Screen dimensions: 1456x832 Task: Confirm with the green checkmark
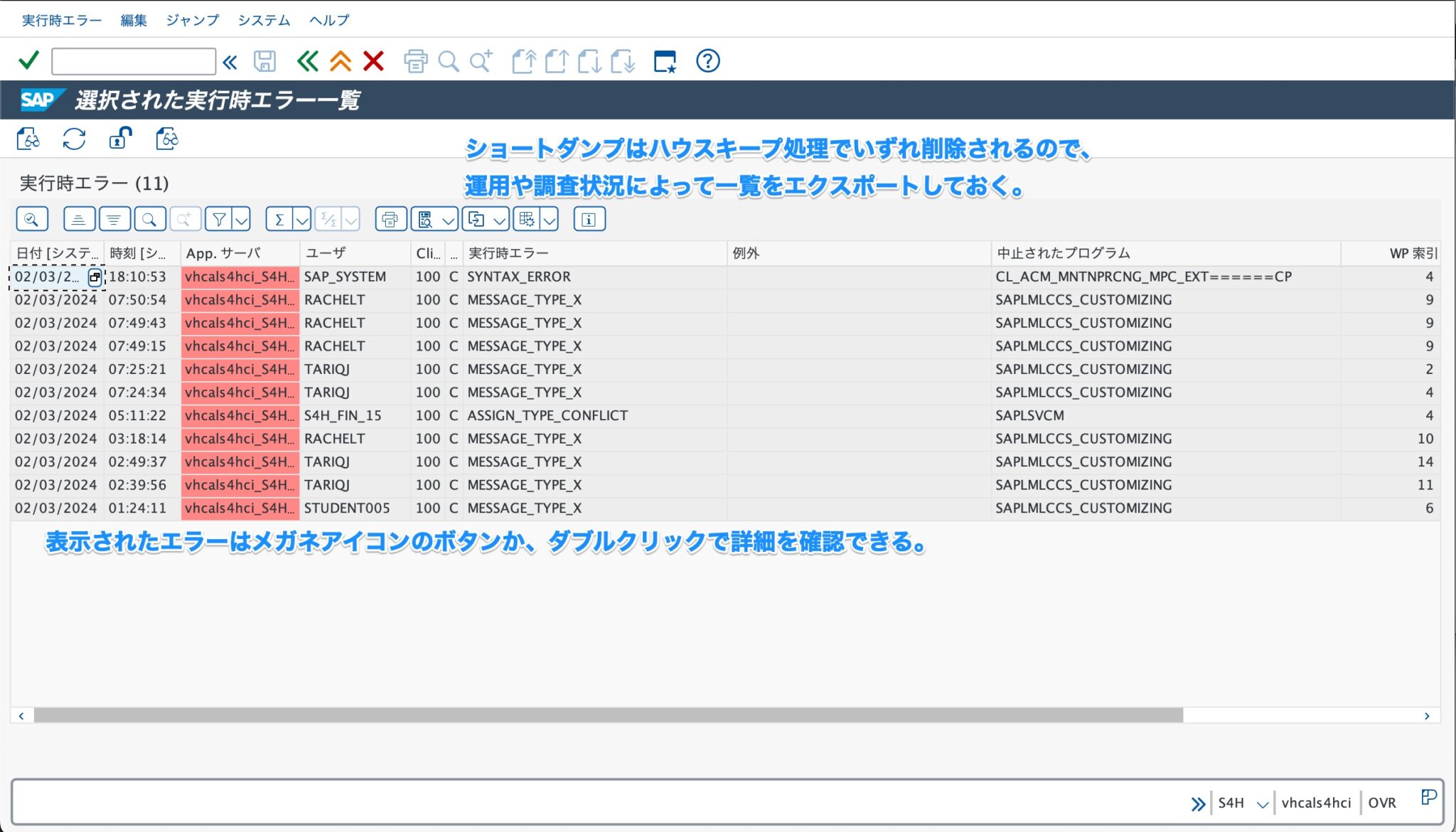27,60
